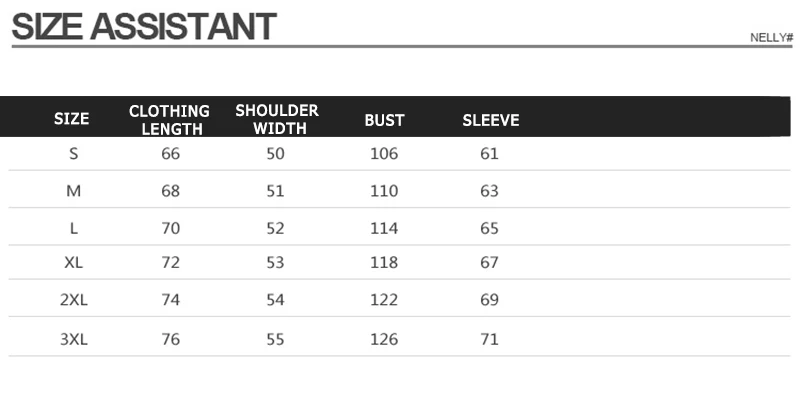Select the SHOULDER WIDTH column header

pyautogui.click(x=277, y=119)
